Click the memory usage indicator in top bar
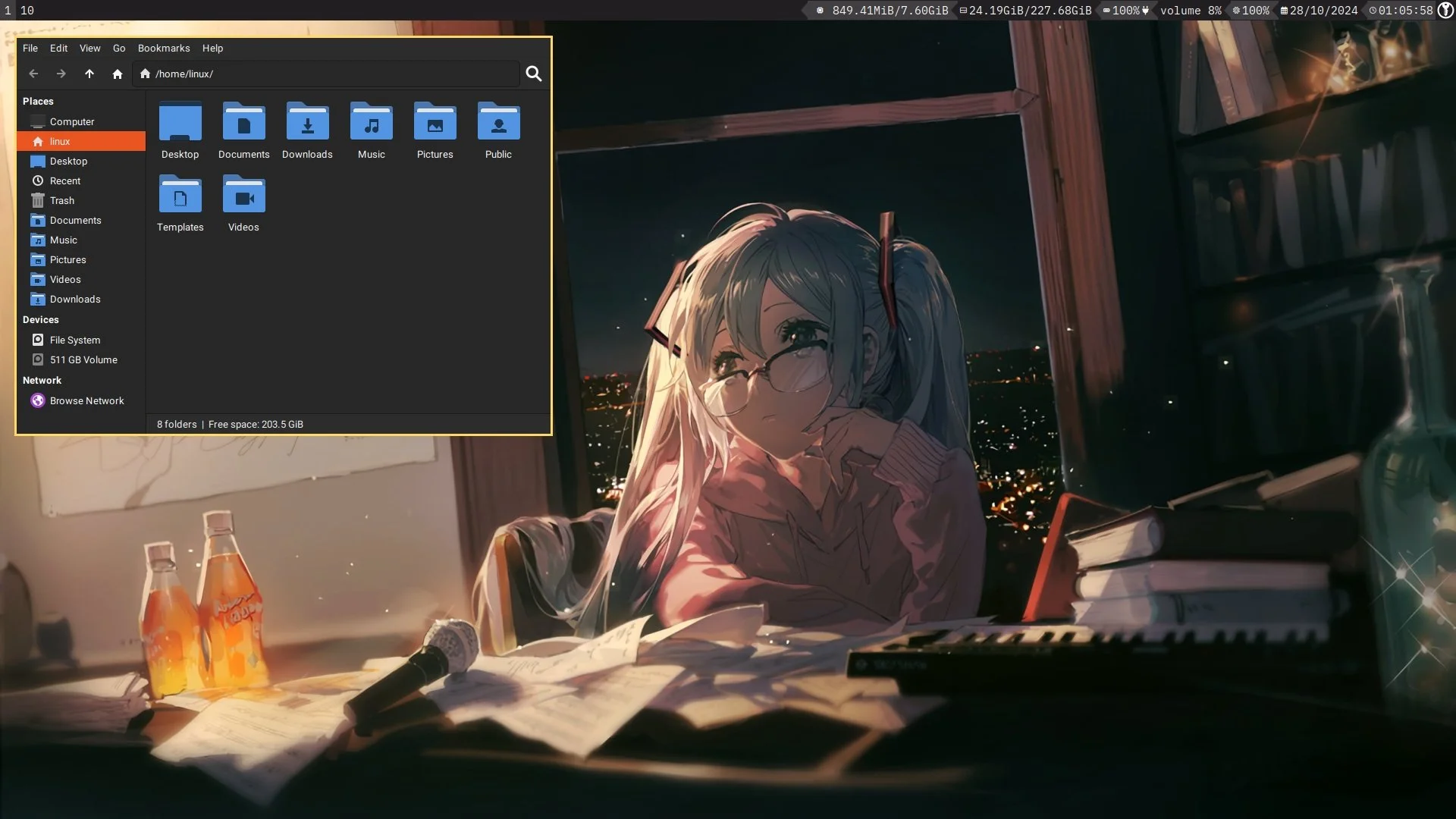 pos(882,10)
